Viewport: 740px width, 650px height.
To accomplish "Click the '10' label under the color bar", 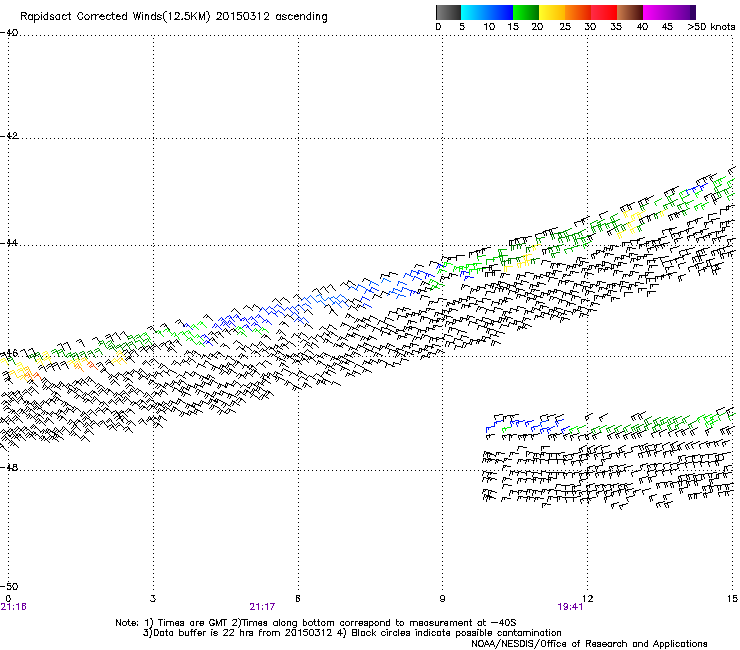I will click(489, 27).
